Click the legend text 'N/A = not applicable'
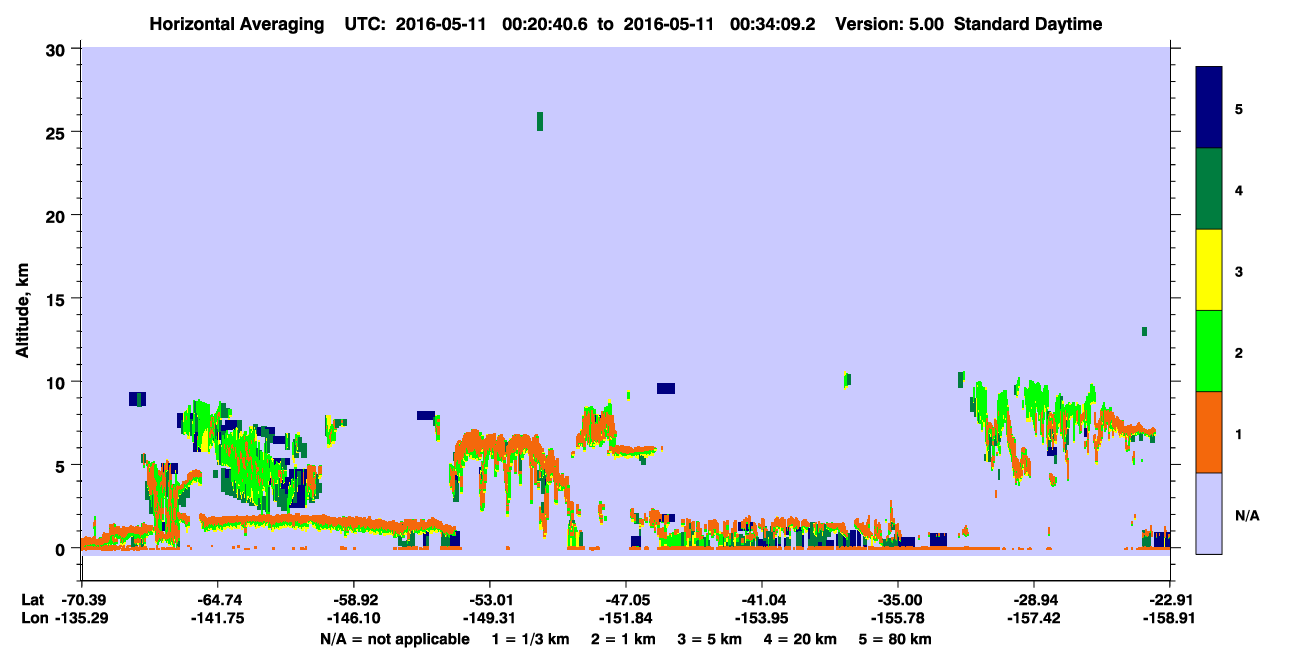 [x=394, y=639]
